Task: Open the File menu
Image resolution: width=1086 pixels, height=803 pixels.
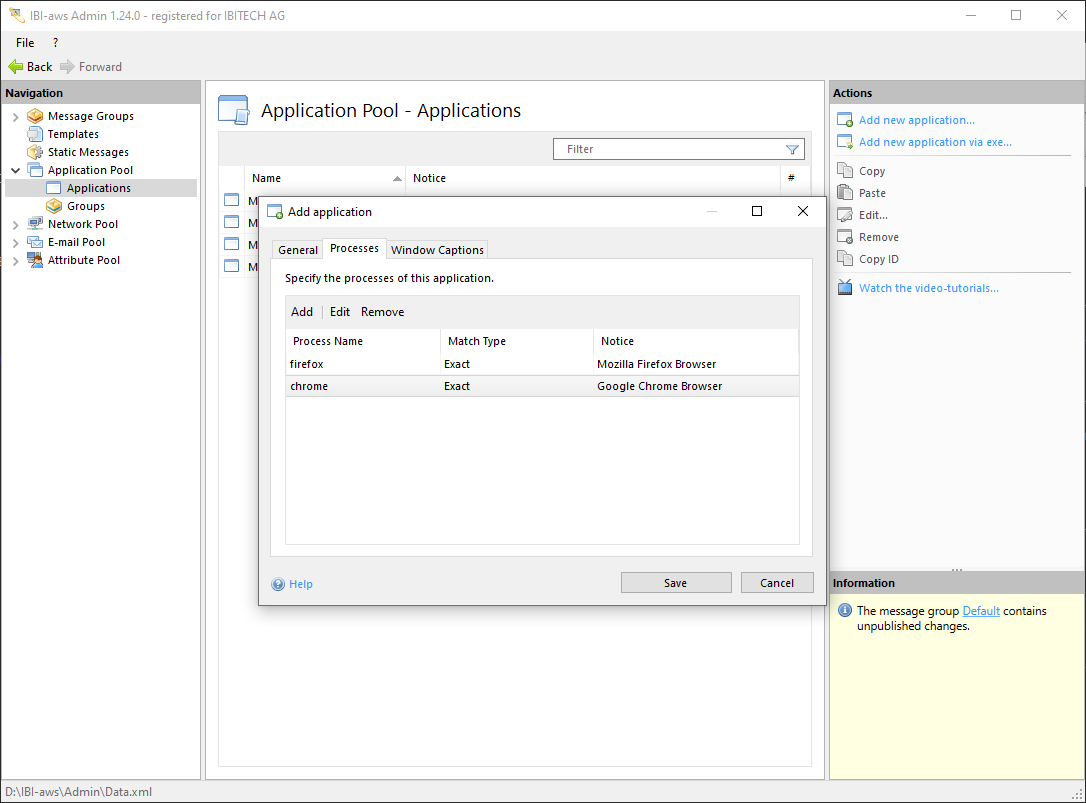Action: 25,43
